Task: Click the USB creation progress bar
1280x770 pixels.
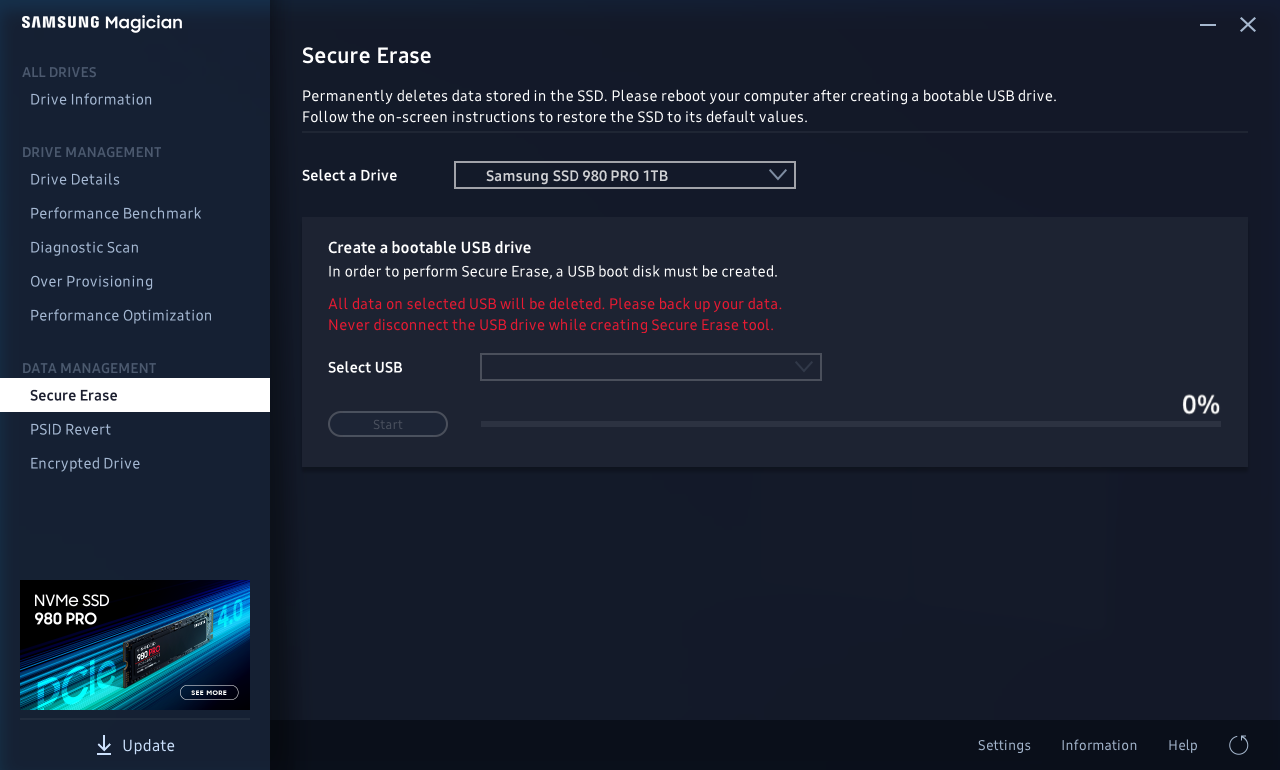Action: click(x=851, y=424)
